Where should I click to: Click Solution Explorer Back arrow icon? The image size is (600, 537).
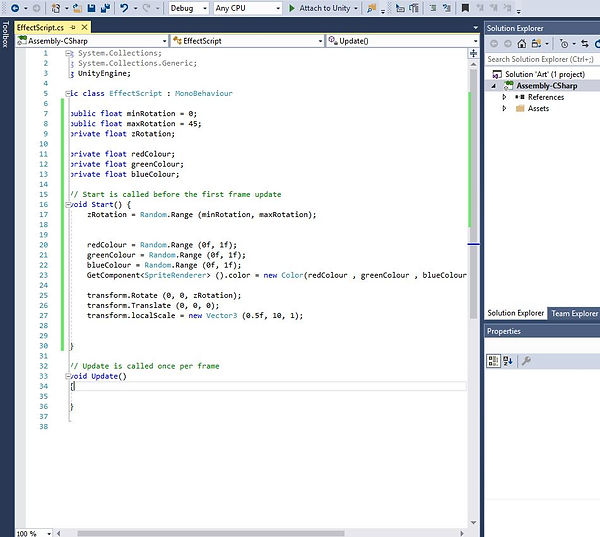(494, 44)
